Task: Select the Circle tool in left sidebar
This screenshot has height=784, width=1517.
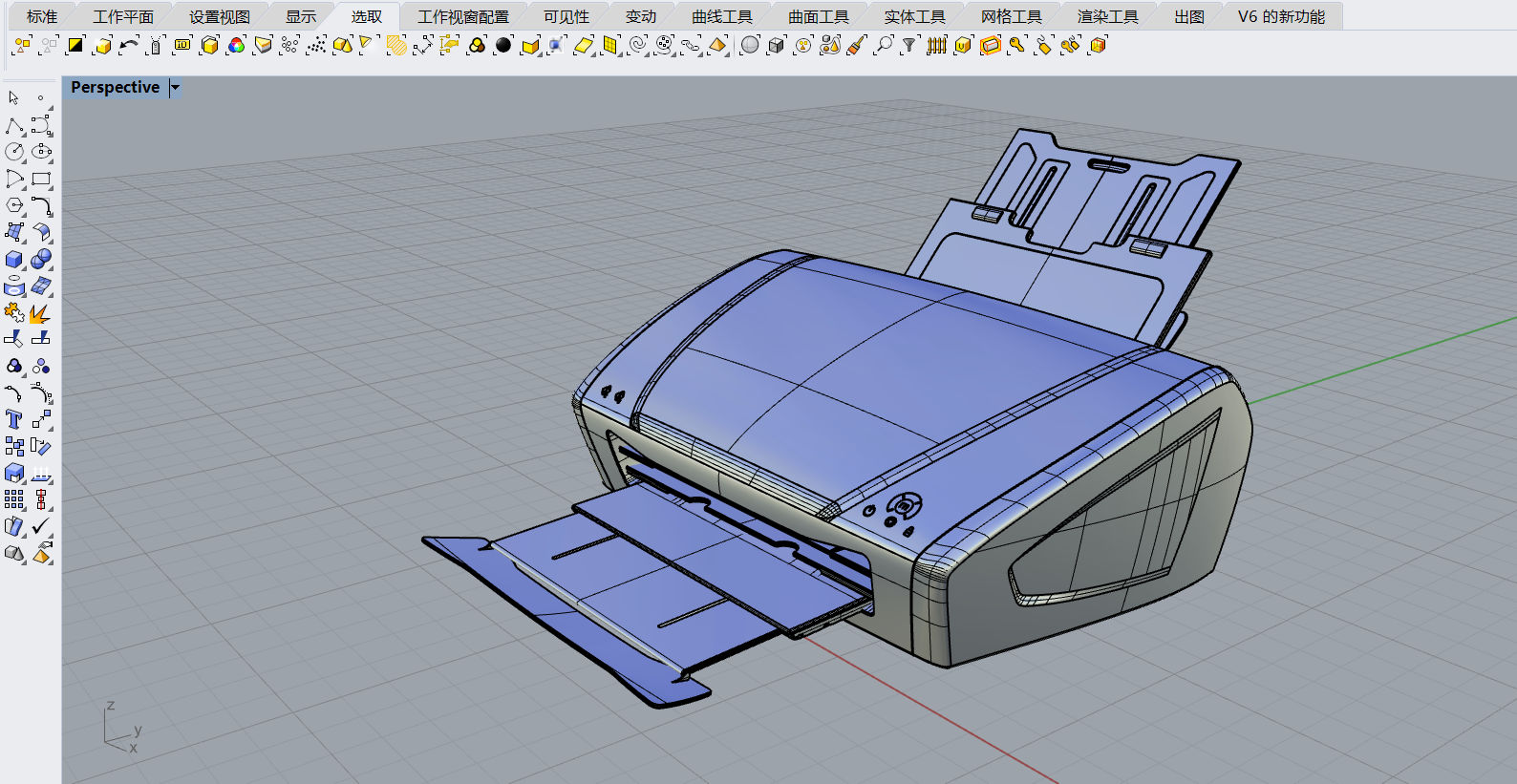Action: [14, 152]
